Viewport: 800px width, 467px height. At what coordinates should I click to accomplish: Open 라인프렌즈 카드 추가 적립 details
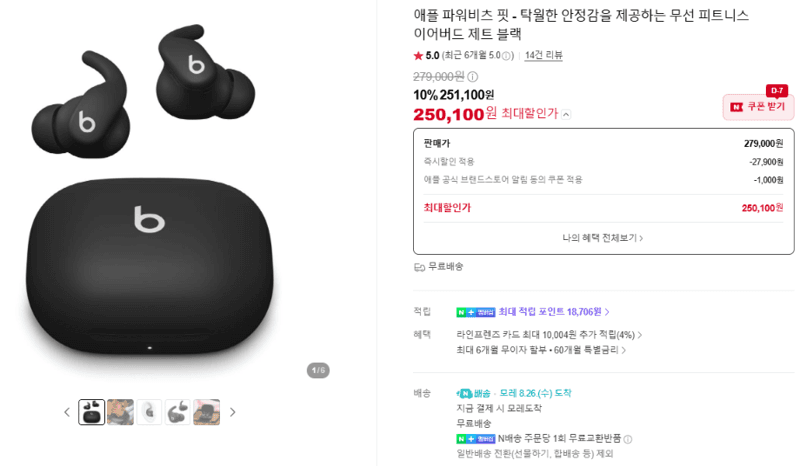coord(549,335)
